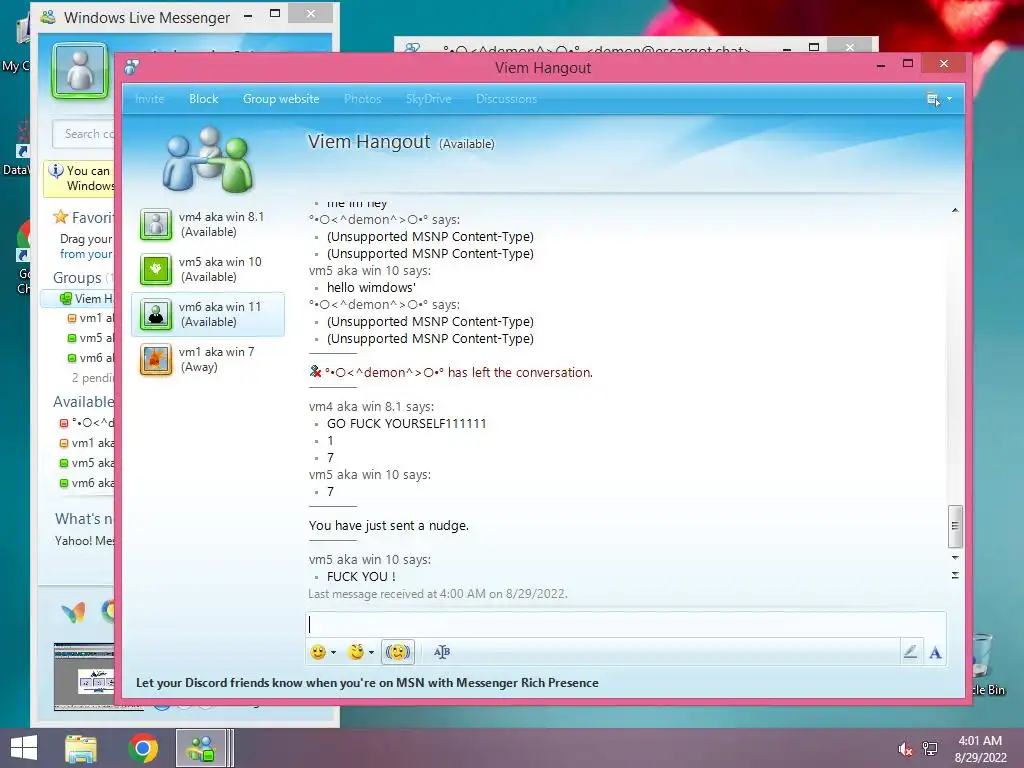This screenshot has height=768, width=1024.
Task: Collapse the Available contacts section header
Action: pyautogui.click(x=83, y=402)
